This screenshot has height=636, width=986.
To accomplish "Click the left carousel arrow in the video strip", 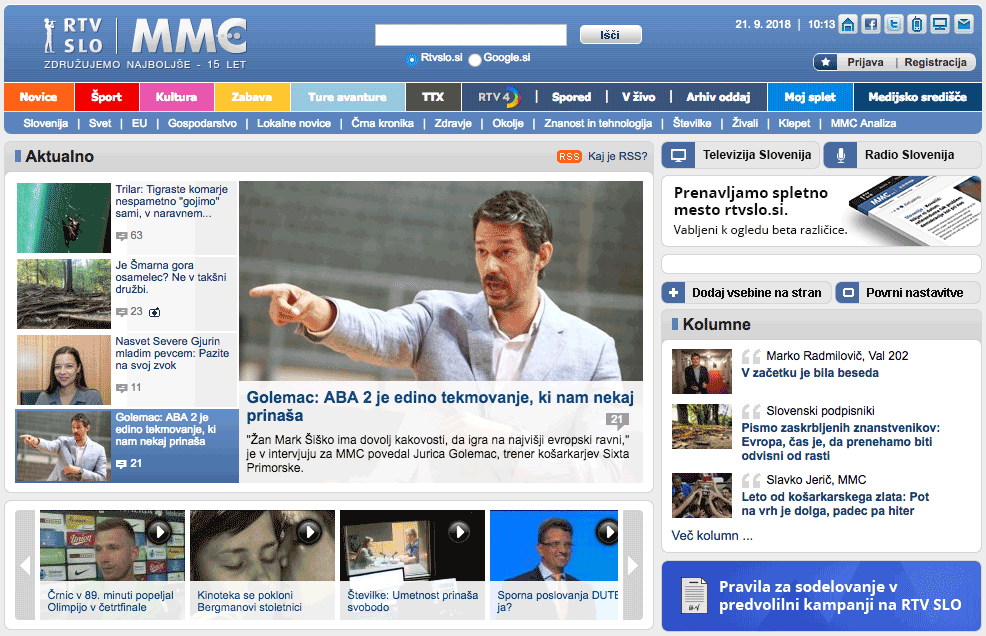I will pyautogui.click(x=25, y=565).
